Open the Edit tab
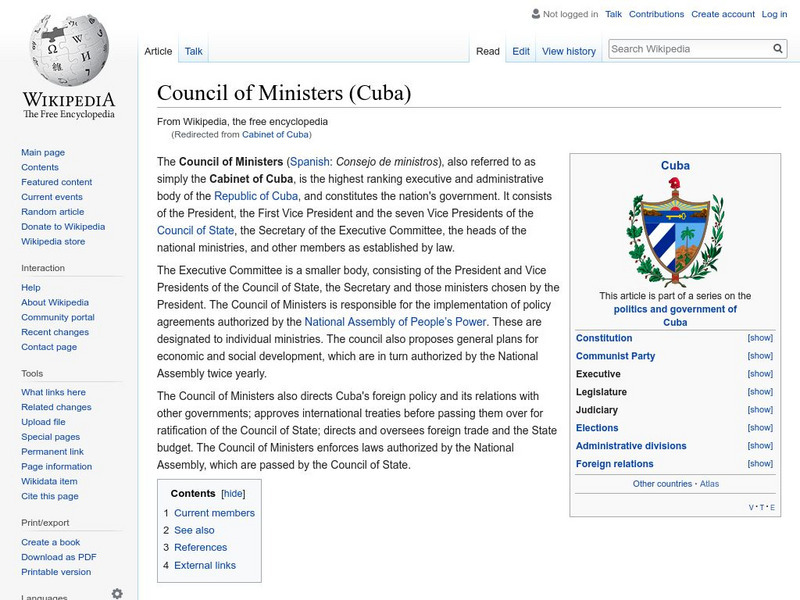 pos(521,51)
